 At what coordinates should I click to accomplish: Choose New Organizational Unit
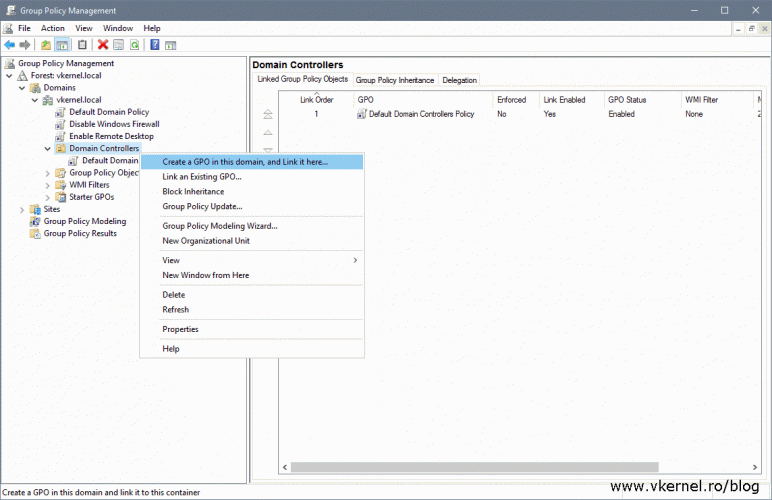pos(252,240)
